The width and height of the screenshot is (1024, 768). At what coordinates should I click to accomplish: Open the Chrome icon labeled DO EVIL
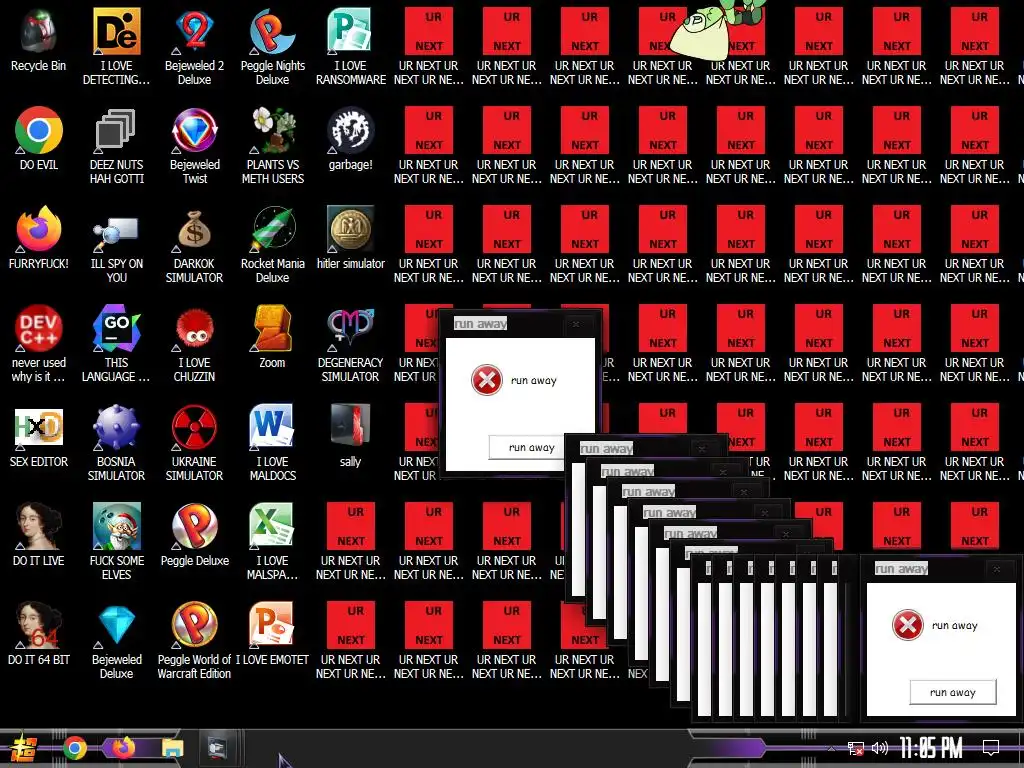coord(39,131)
